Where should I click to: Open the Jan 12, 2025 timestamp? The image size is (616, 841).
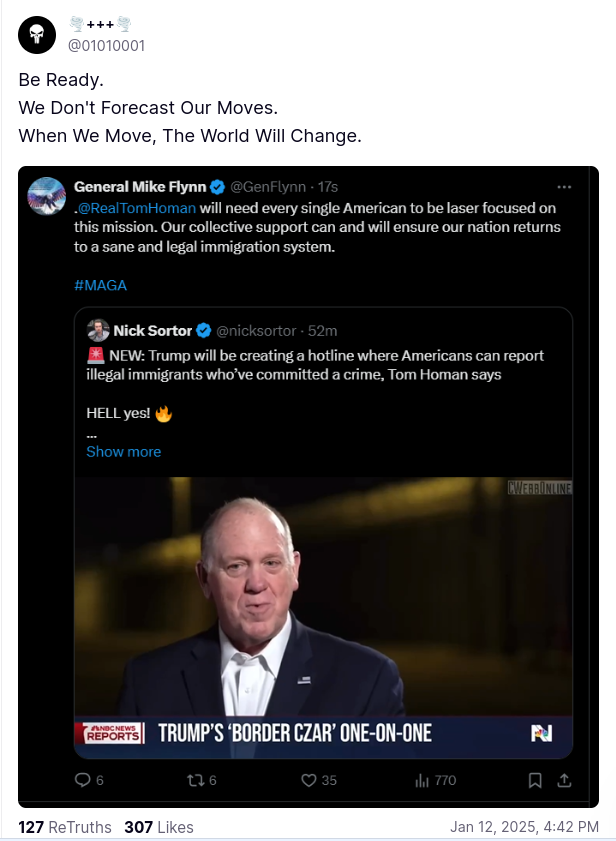pos(523,827)
